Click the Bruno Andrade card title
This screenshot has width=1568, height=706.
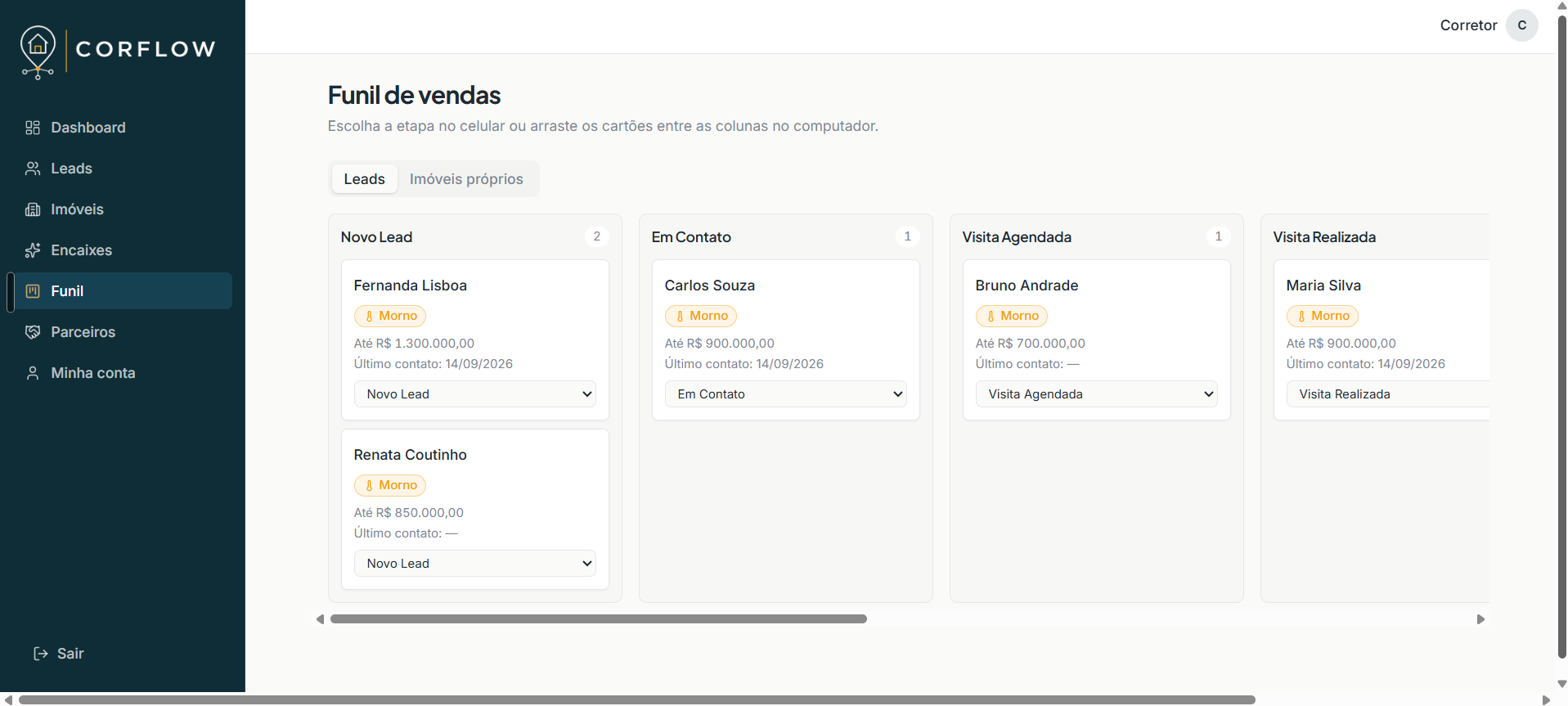(x=1027, y=286)
